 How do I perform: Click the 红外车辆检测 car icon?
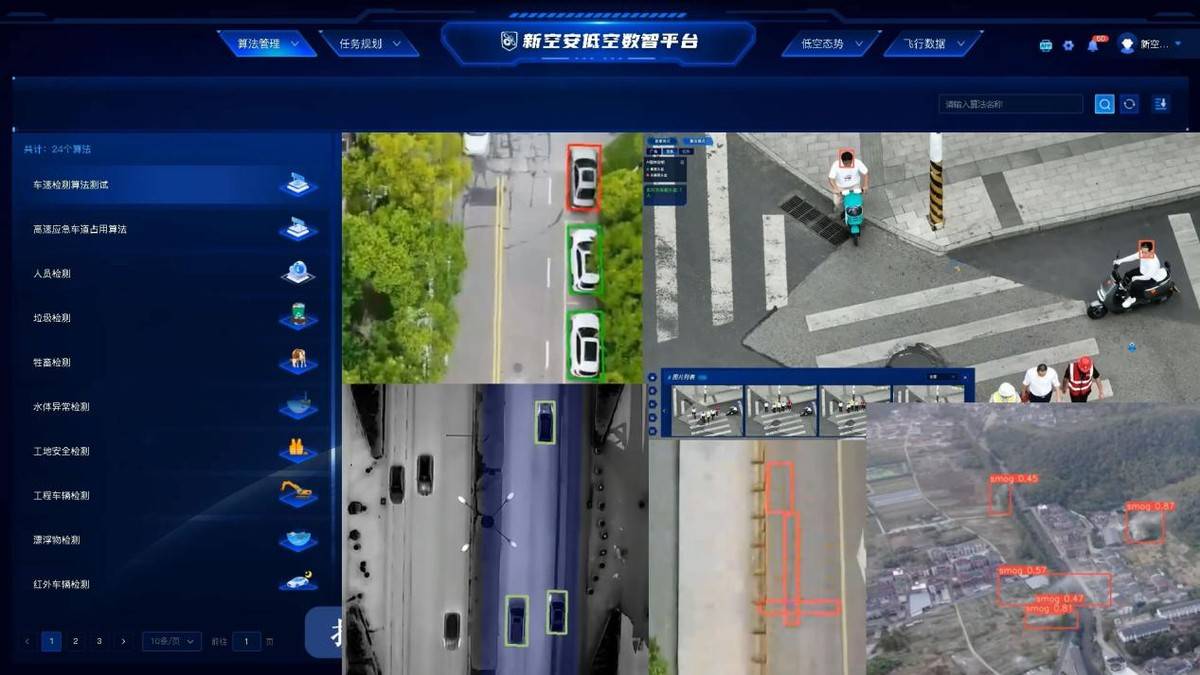click(x=298, y=583)
